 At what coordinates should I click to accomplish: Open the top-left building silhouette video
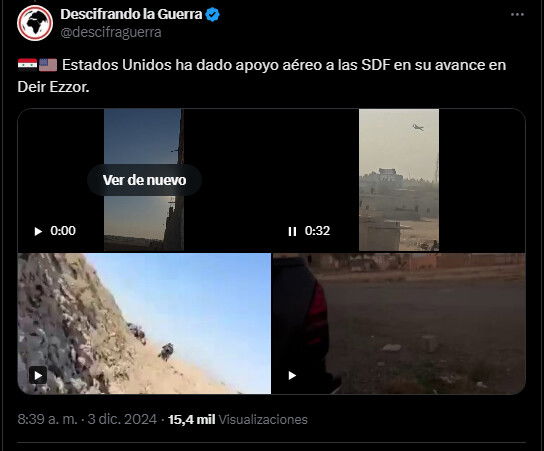coord(144,180)
